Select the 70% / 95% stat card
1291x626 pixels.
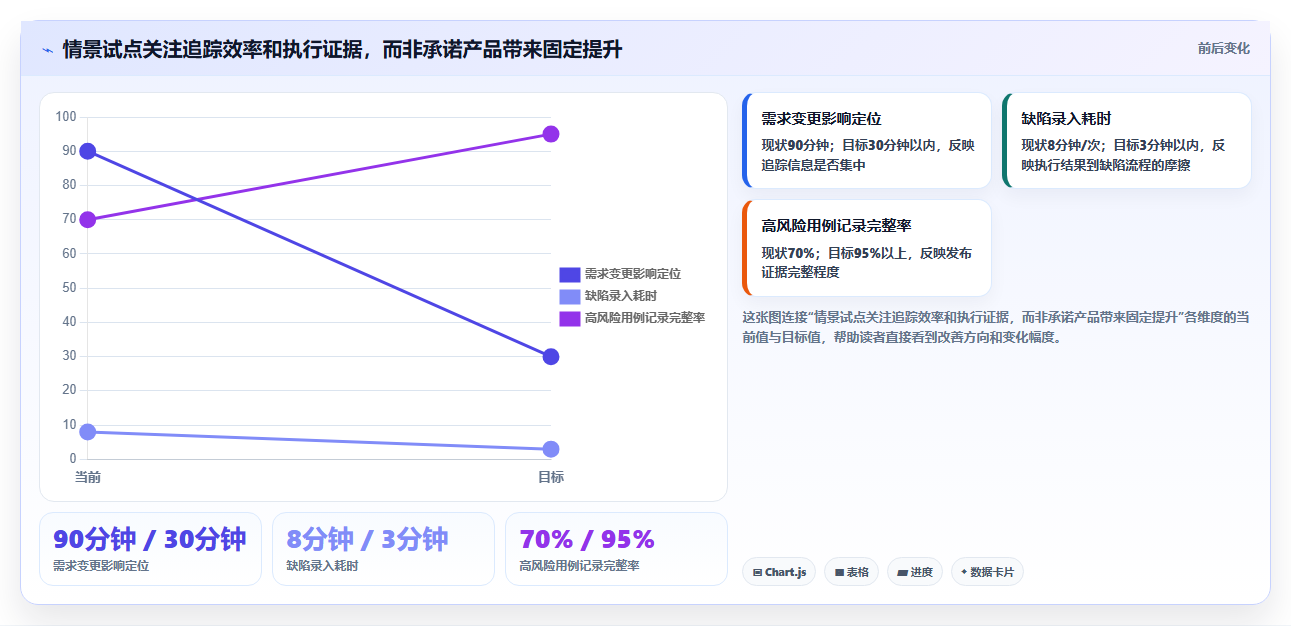tap(616, 549)
